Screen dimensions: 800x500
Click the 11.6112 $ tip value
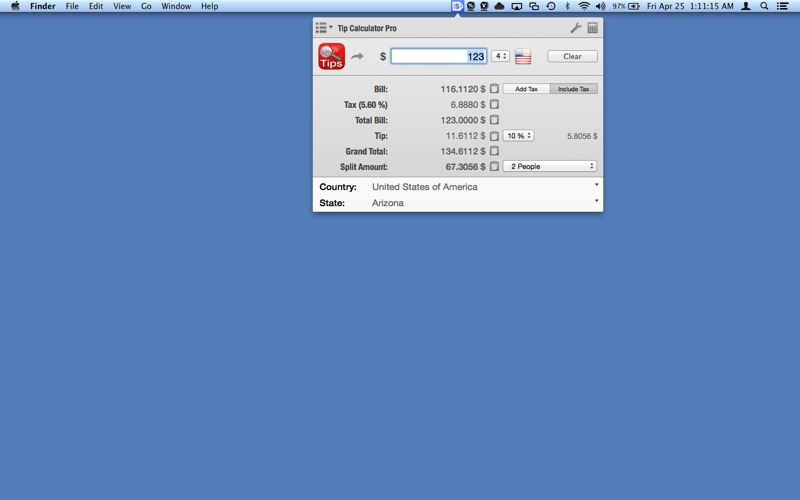pos(465,136)
